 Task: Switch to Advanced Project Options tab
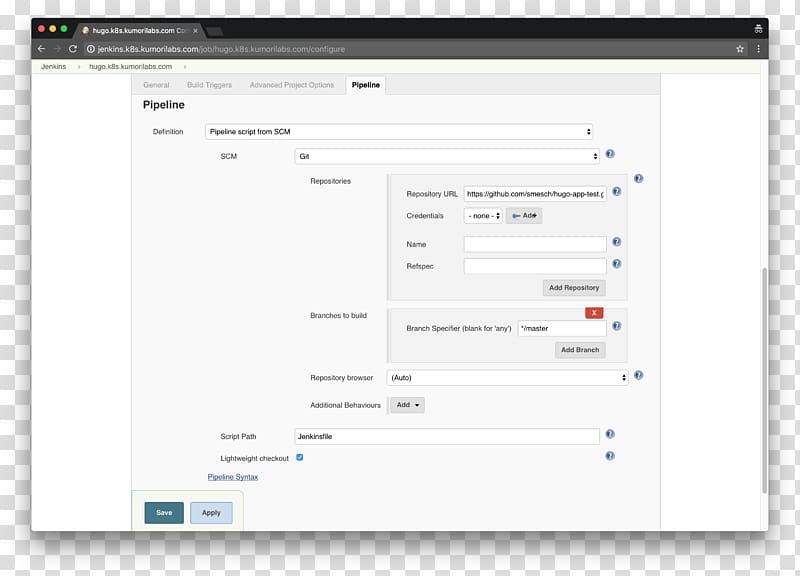(292, 85)
